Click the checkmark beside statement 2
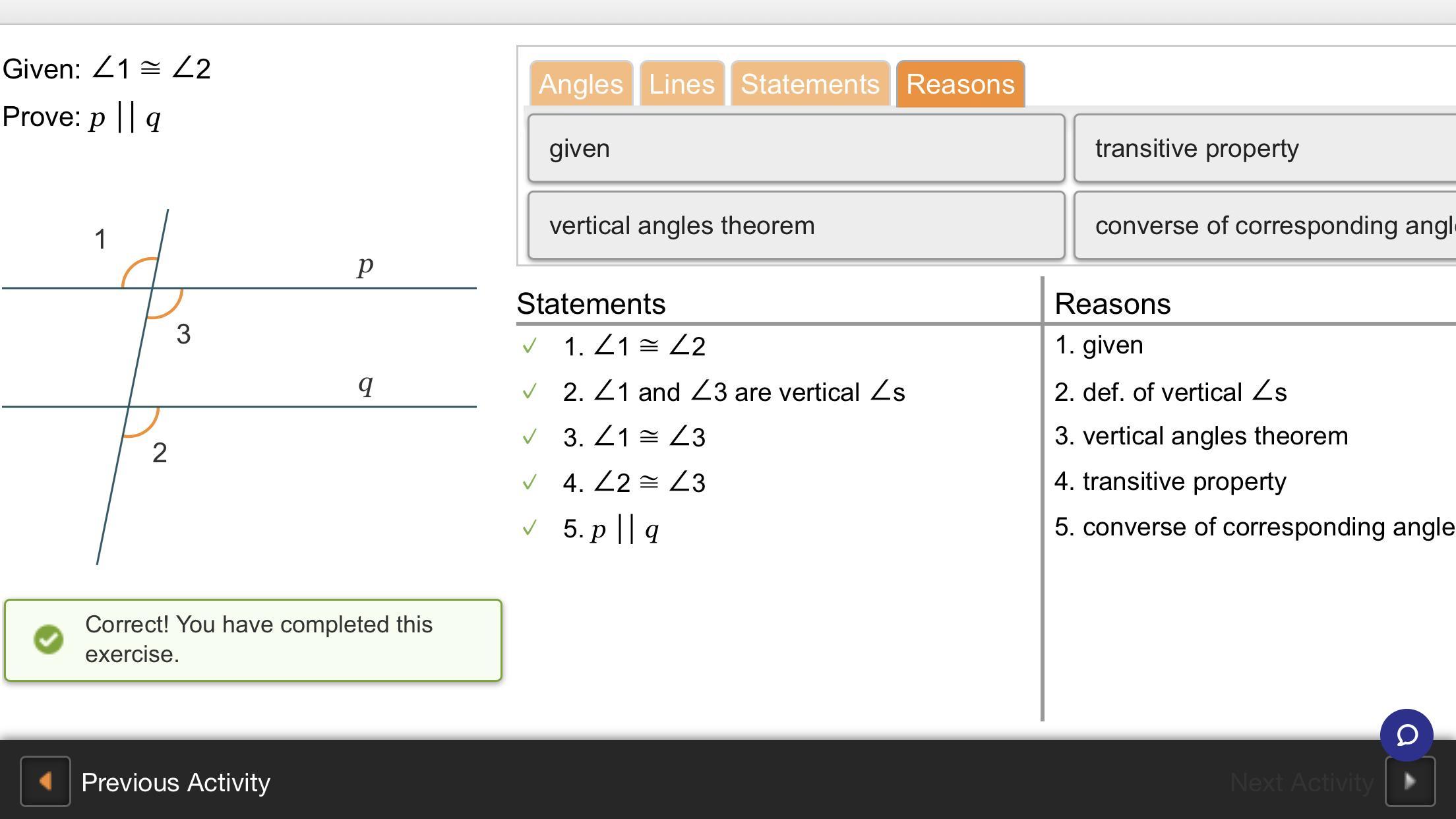This screenshot has height=819, width=1456. [x=529, y=391]
